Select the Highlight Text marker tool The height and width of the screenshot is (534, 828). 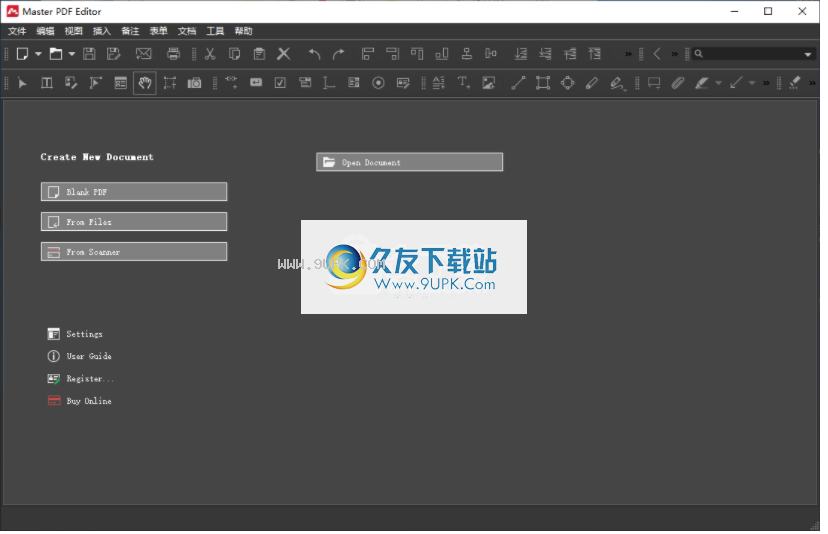[x=702, y=83]
